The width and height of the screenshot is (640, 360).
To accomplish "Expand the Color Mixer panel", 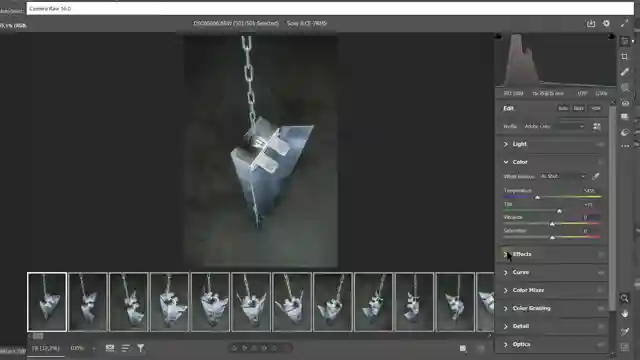I will tap(506, 290).
